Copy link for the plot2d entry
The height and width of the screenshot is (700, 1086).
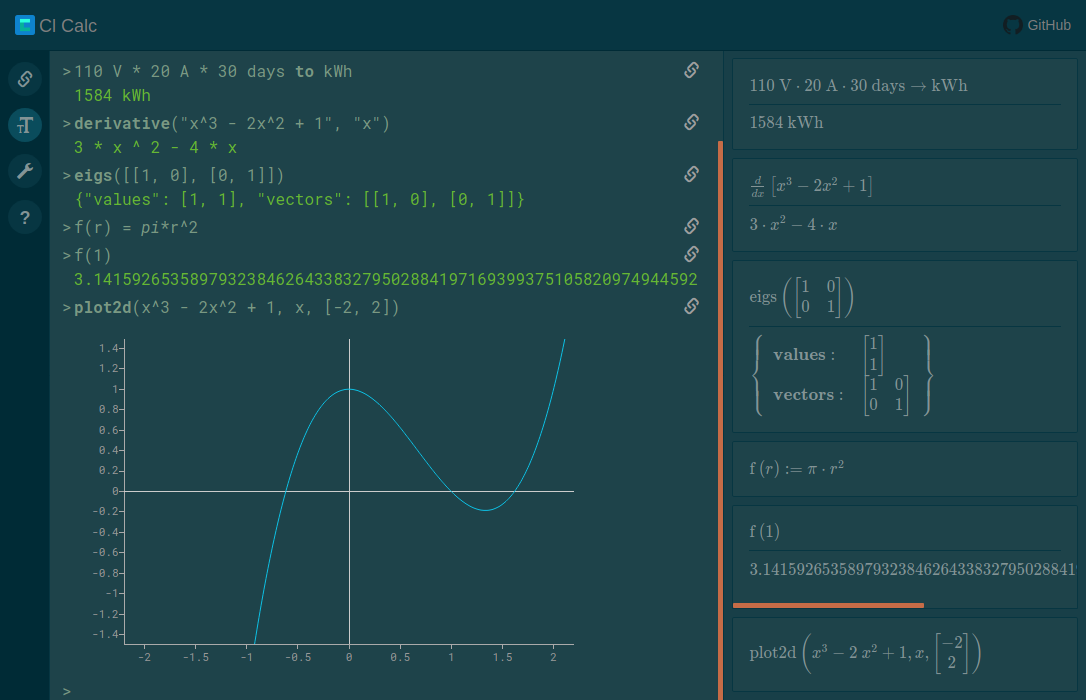point(691,306)
